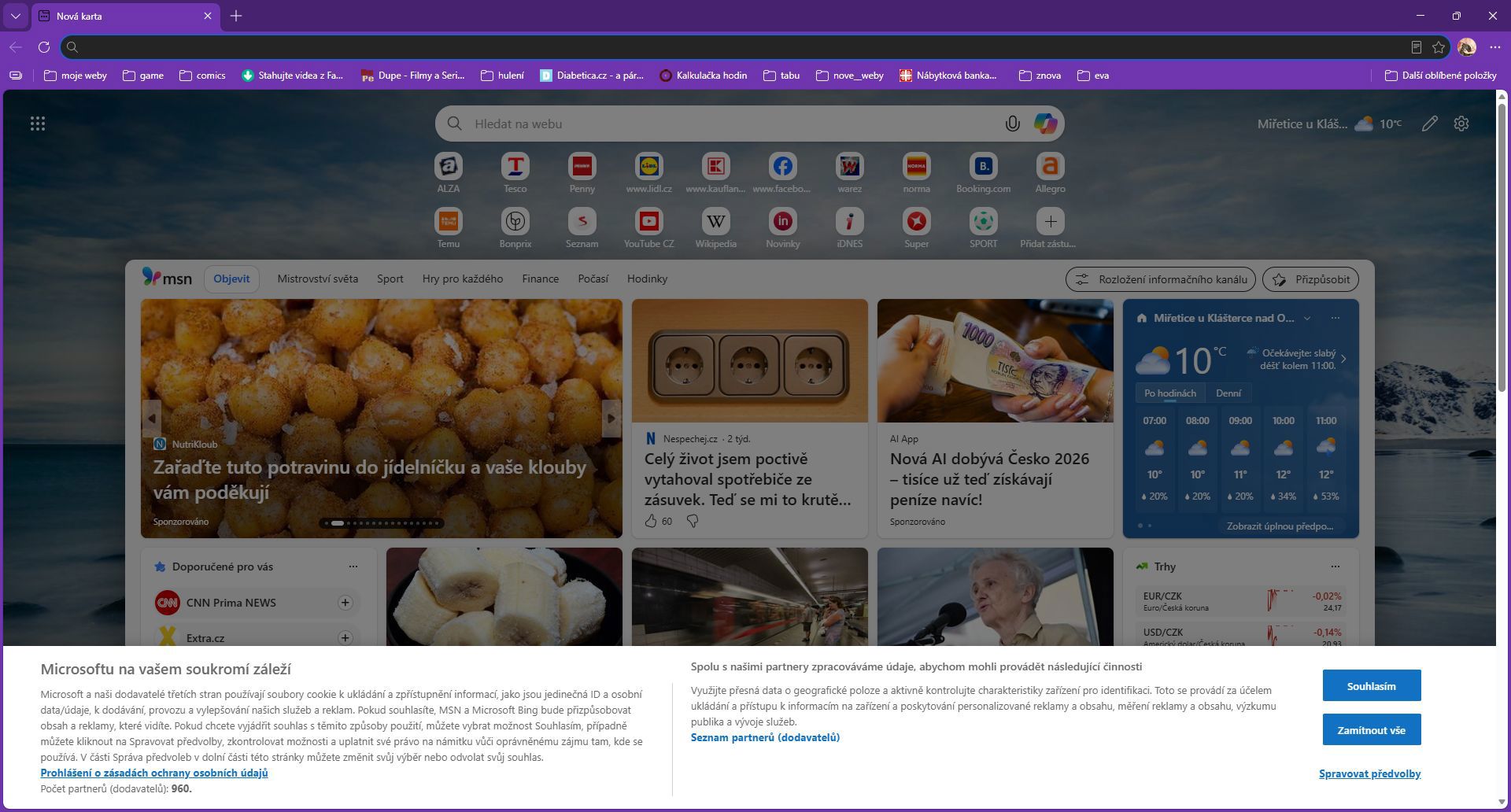Image resolution: width=1511 pixels, height=812 pixels.
Task: Go to next carousel slide arrow
Action: point(611,419)
